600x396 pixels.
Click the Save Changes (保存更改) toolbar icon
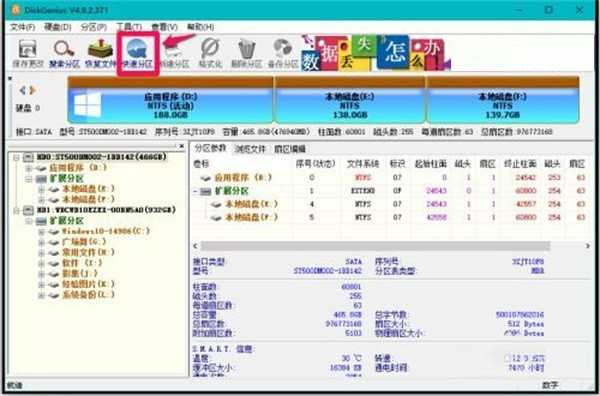click(27, 53)
